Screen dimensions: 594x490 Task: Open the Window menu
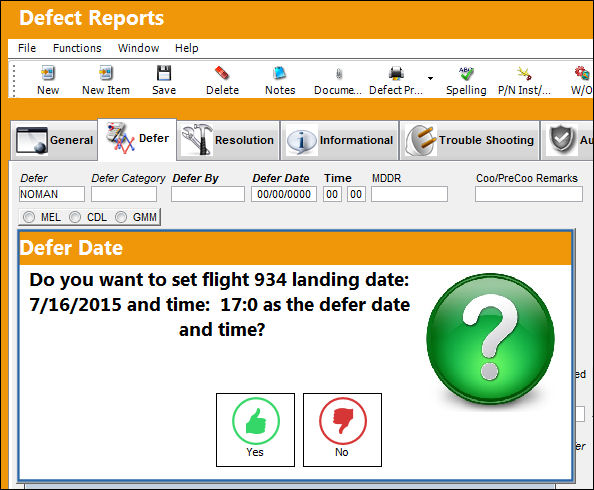point(138,48)
